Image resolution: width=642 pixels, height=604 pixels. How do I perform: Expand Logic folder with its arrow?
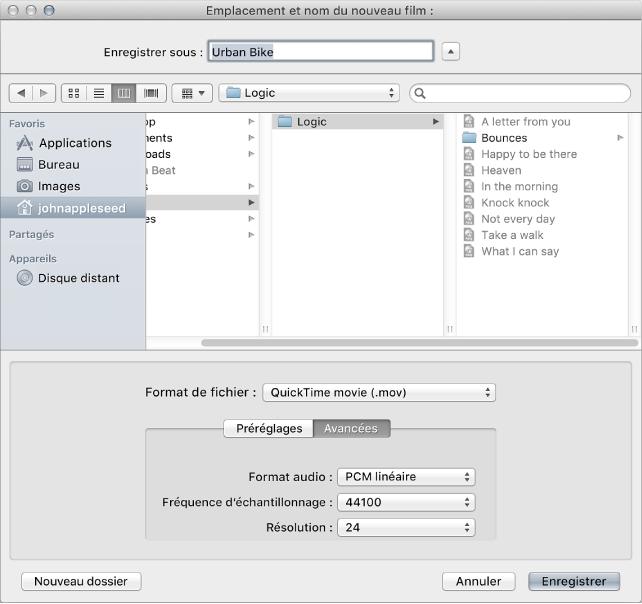(x=436, y=122)
